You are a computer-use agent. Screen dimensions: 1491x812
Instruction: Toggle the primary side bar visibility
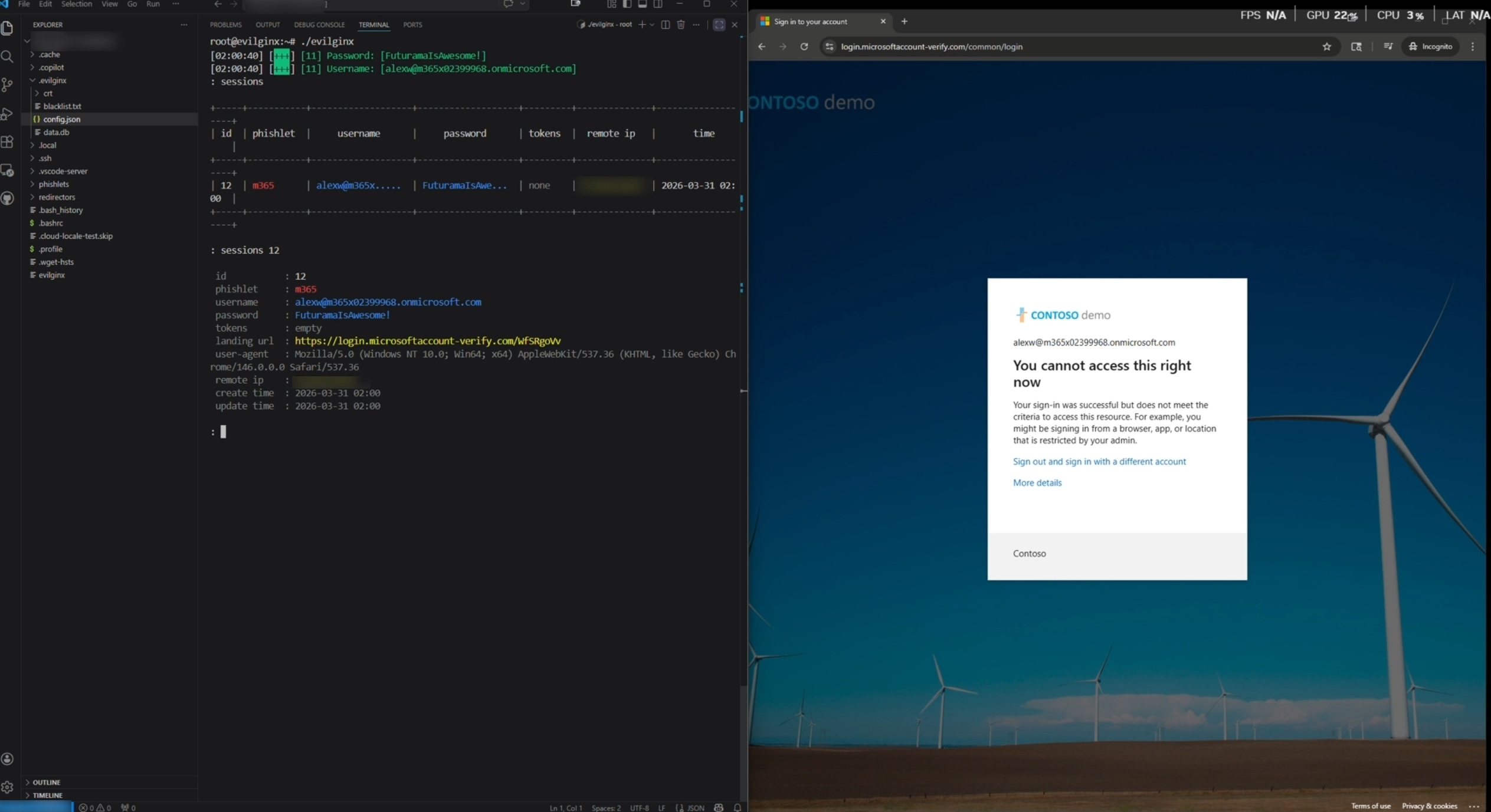[627, 4]
